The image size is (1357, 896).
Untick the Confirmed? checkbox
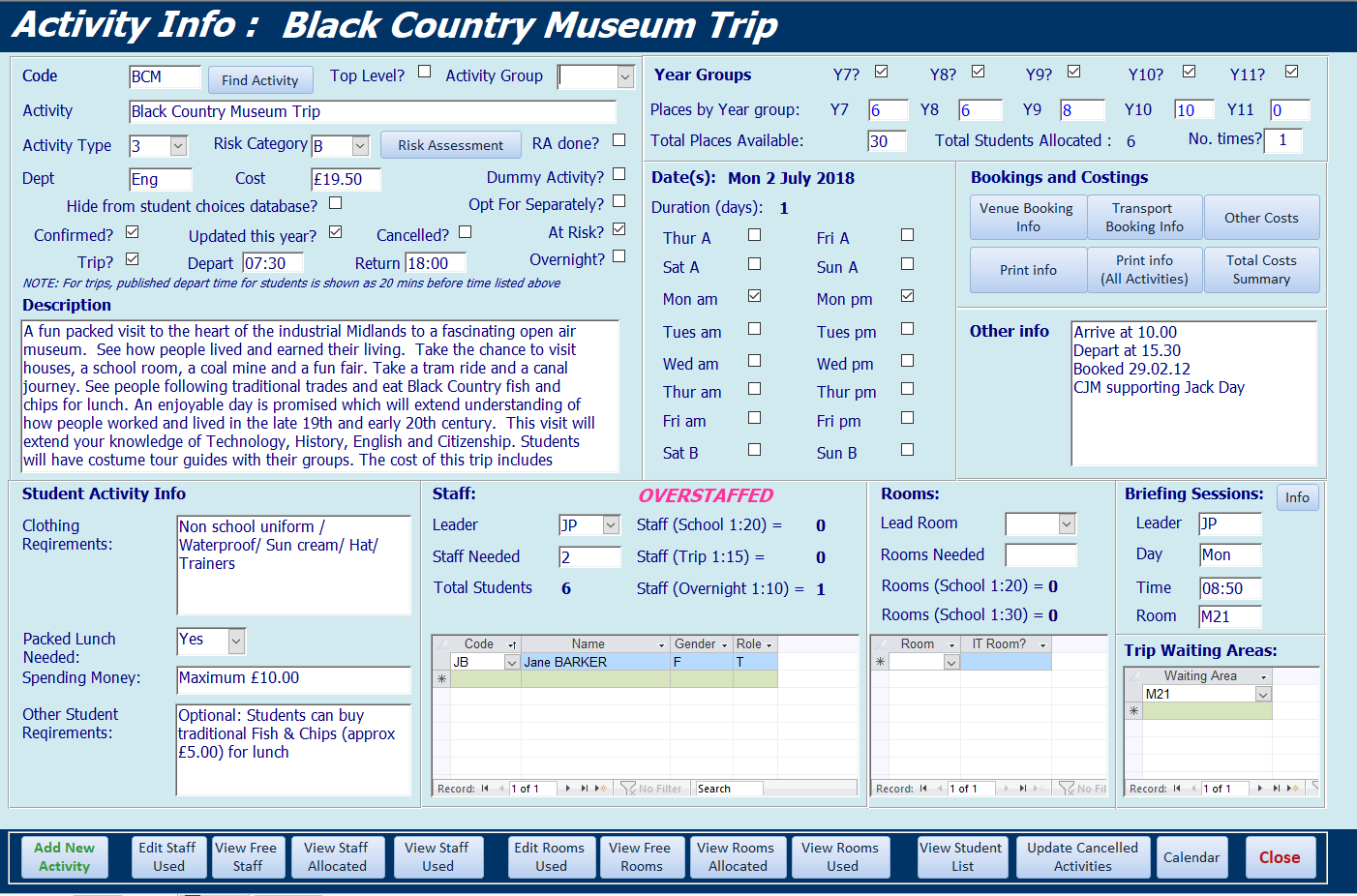coord(133,232)
